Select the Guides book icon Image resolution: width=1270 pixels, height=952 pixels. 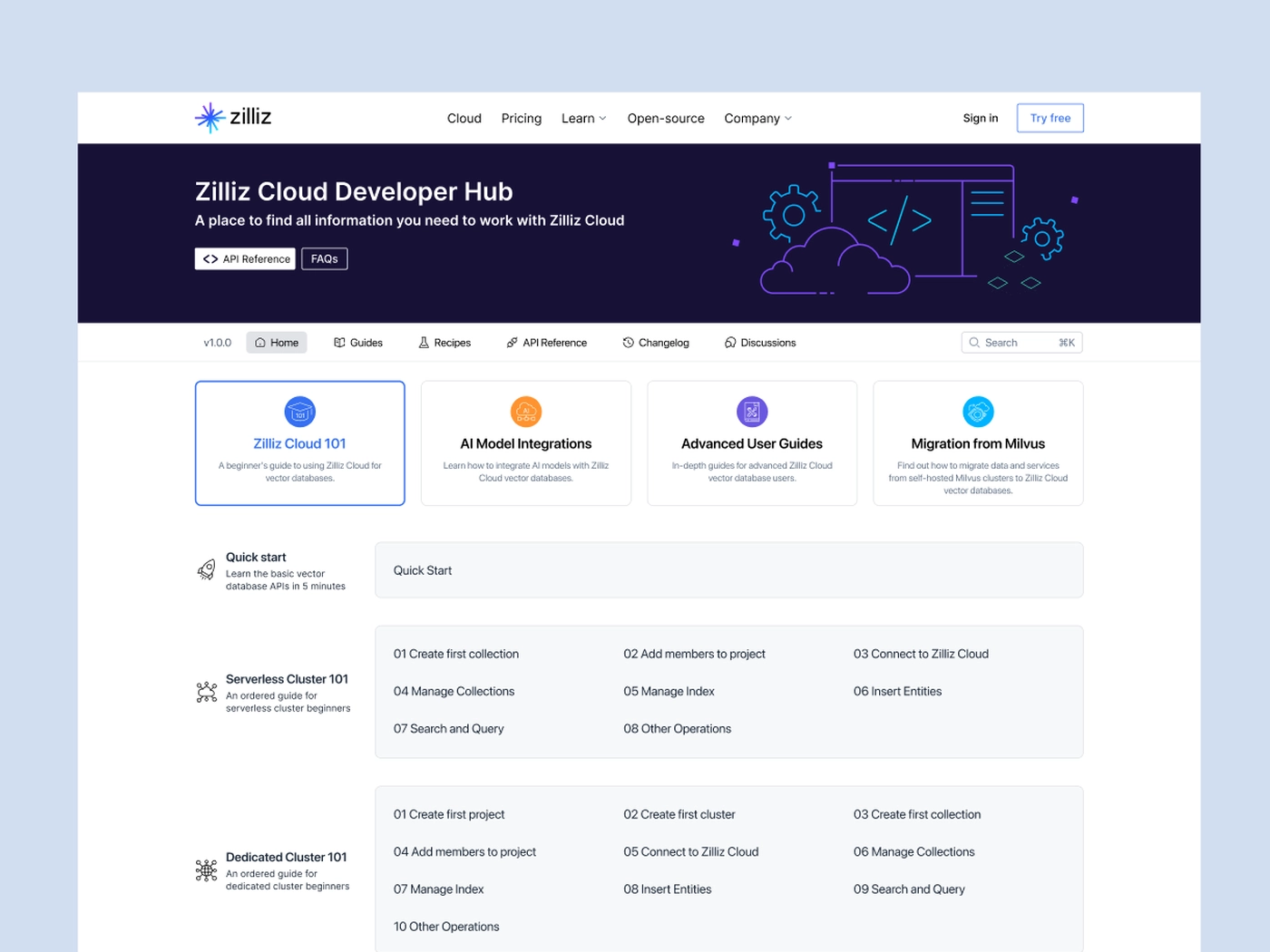click(x=337, y=342)
